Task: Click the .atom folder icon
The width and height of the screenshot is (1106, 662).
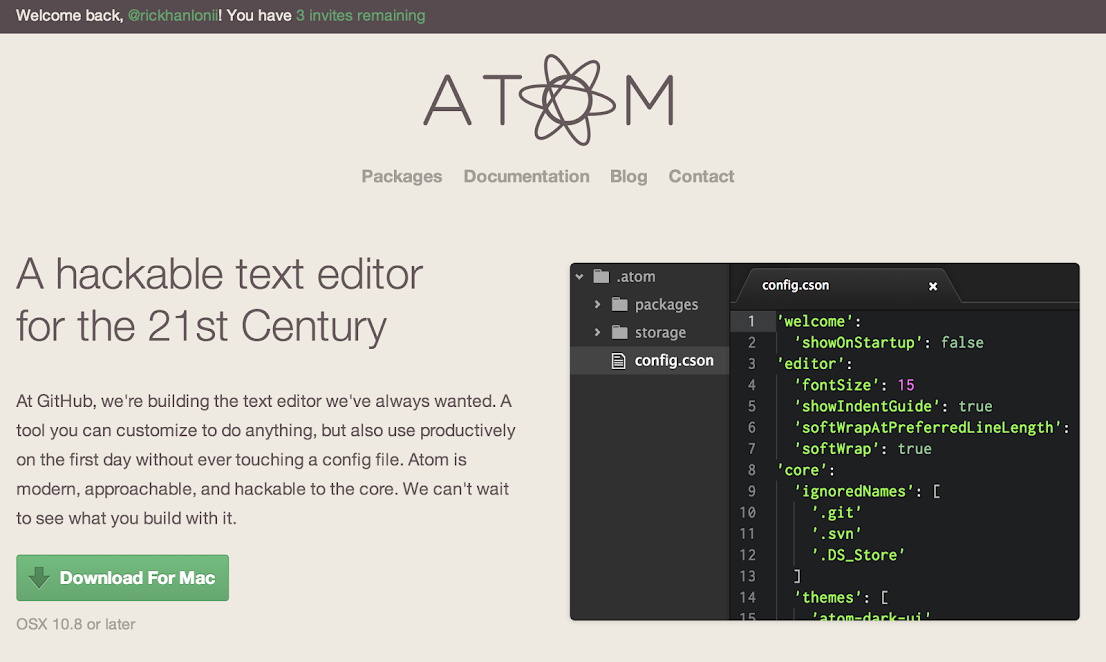Action: [x=601, y=276]
